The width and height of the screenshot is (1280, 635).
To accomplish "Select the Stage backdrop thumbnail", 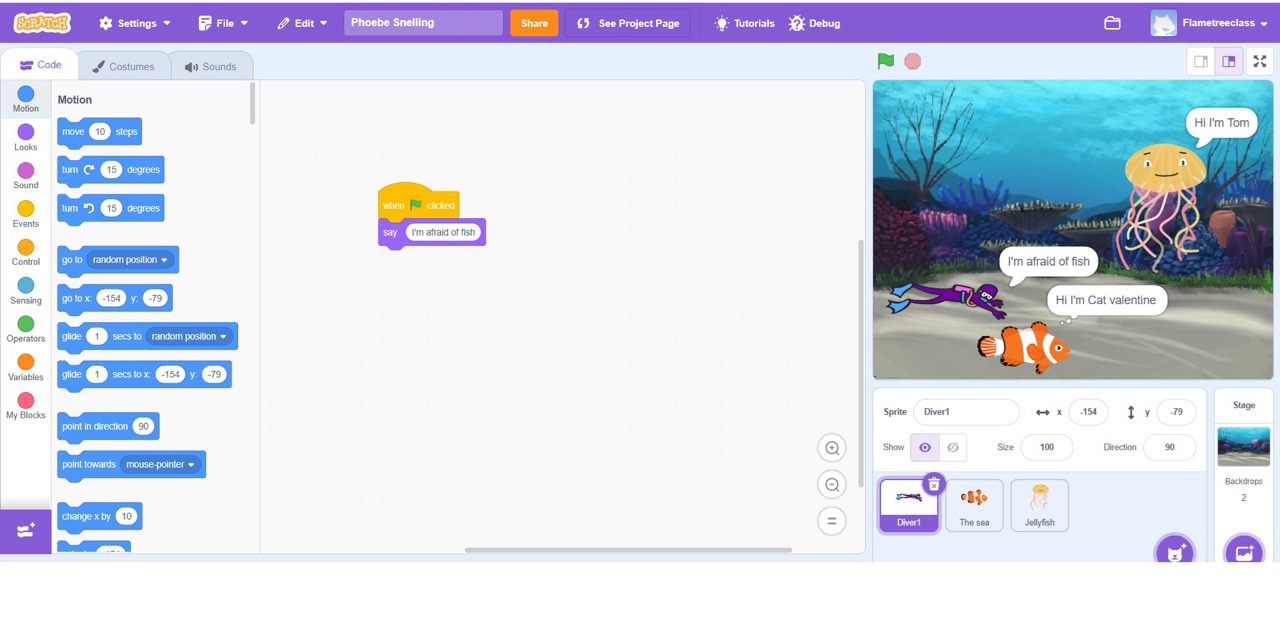I will [1244, 447].
